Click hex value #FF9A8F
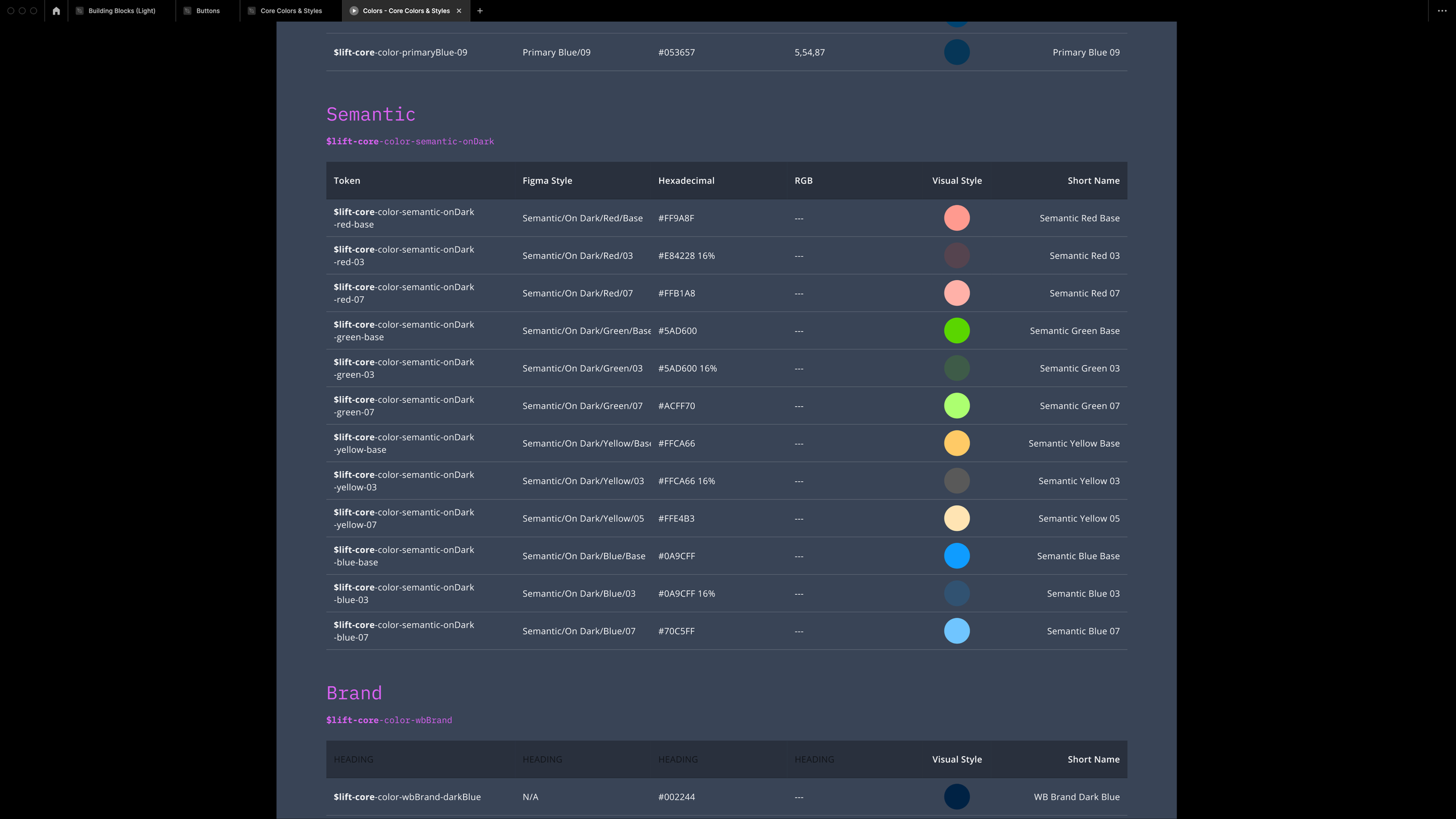1456x819 pixels. tap(676, 218)
